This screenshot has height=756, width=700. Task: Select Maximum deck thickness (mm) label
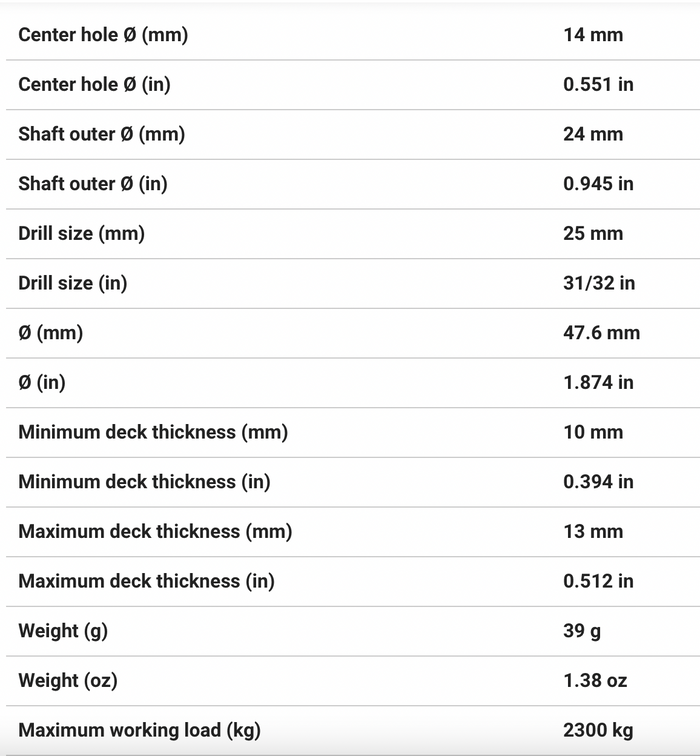pyautogui.click(x=155, y=532)
